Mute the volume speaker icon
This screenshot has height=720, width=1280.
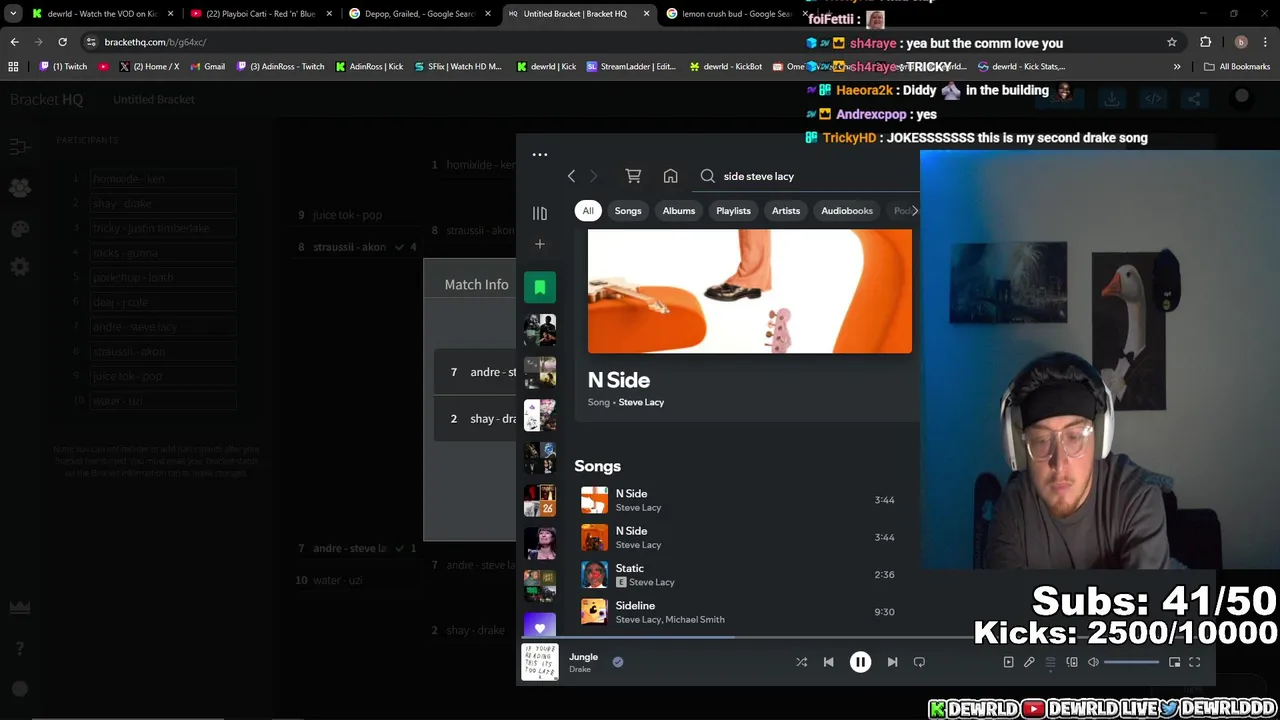1093,662
